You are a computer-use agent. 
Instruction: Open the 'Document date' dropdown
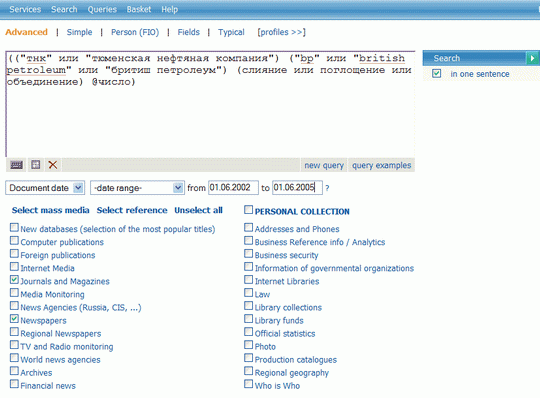pyautogui.click(x=45, y=188)
